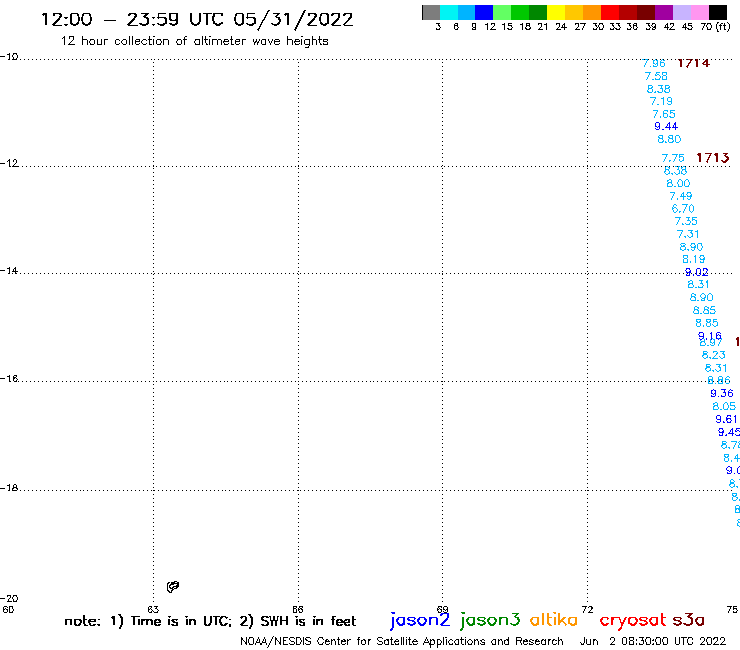Click the 7.31 wave height value

click(688, 234)
